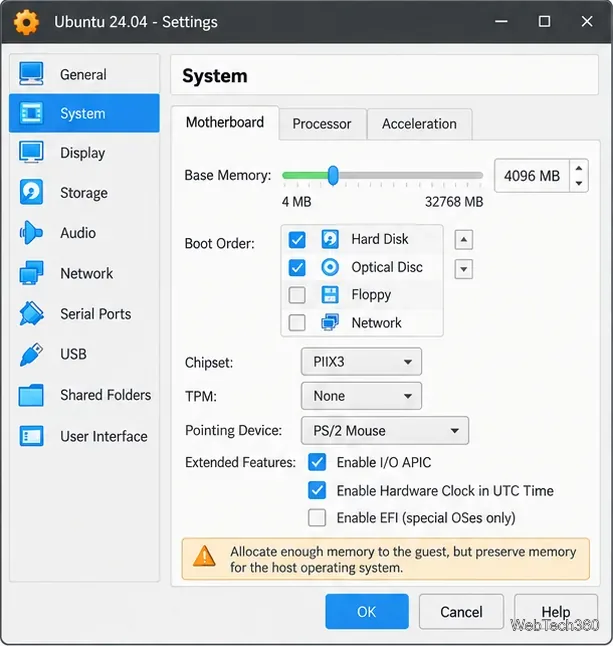
Task: Click the Hard Disk icon in boot order
Action: (330, 239)
